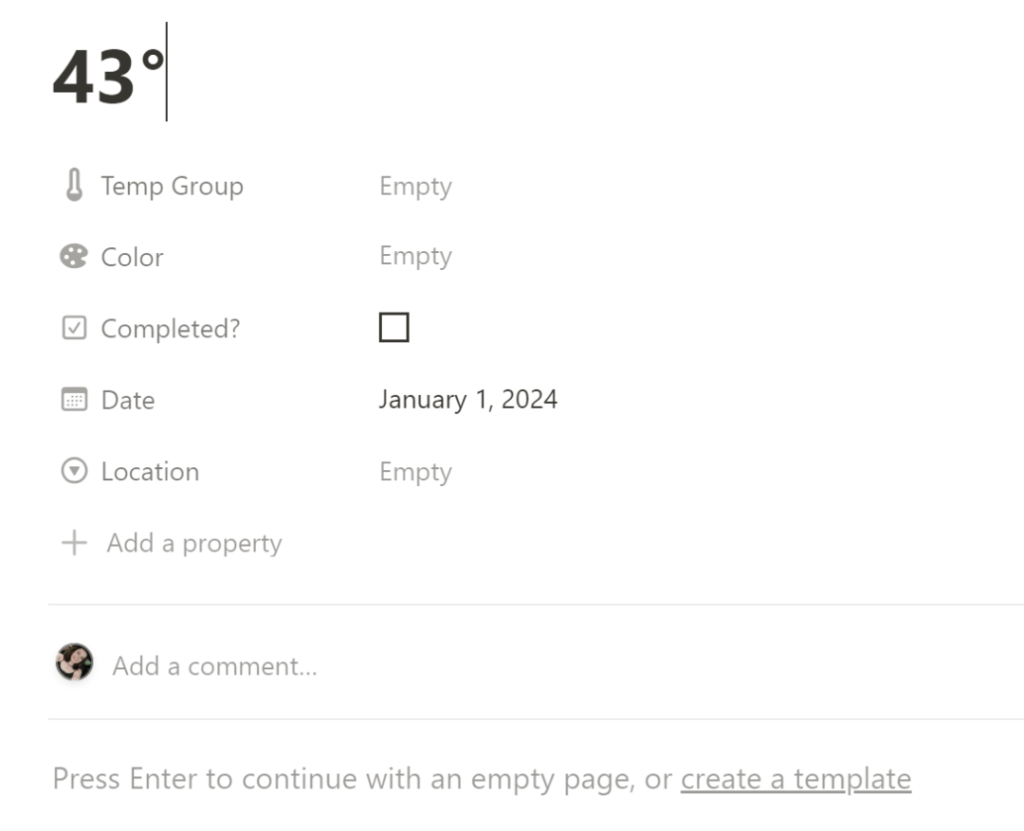Image resolution: width=1024 pixels, height=831 pixels.
Task: Click the Add a comment field
Action: pyautogui.click(x=214, y=666)
